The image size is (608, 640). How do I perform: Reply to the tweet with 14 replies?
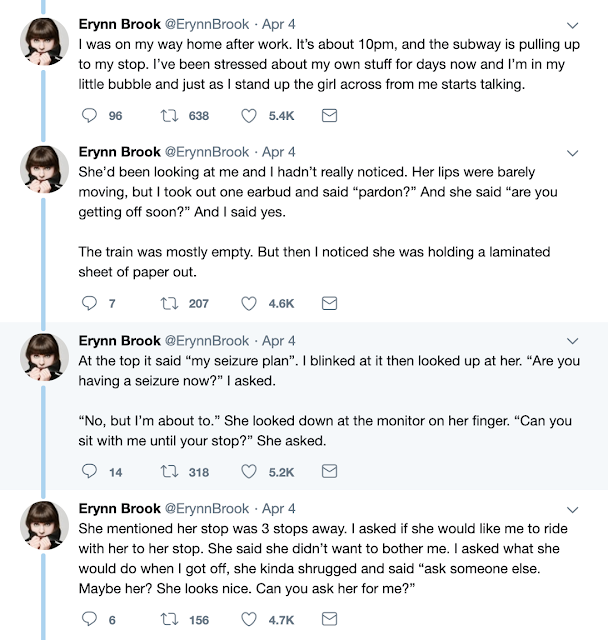(88, 471)
